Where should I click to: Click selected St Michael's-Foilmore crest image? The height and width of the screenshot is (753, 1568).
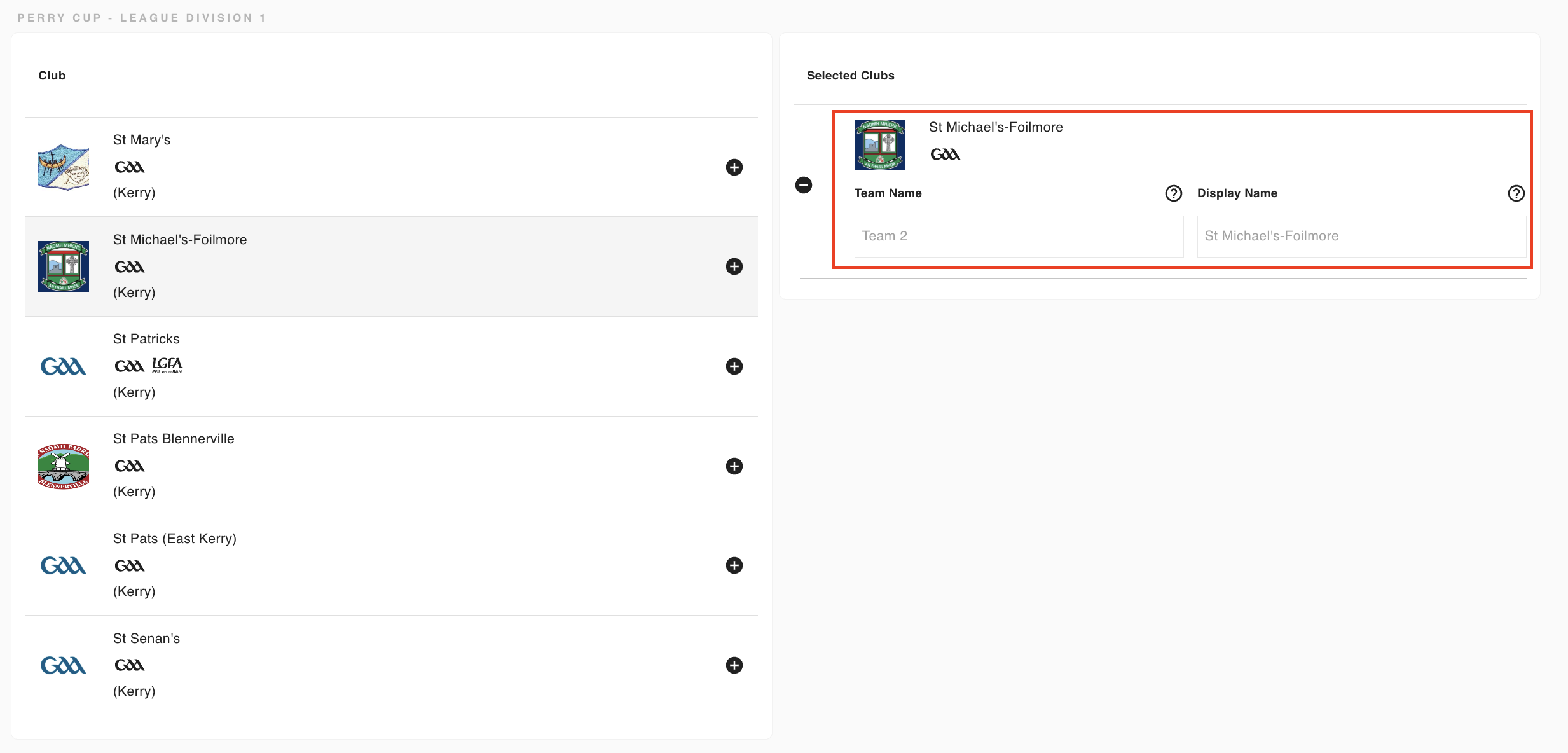(x=880, y=145)
